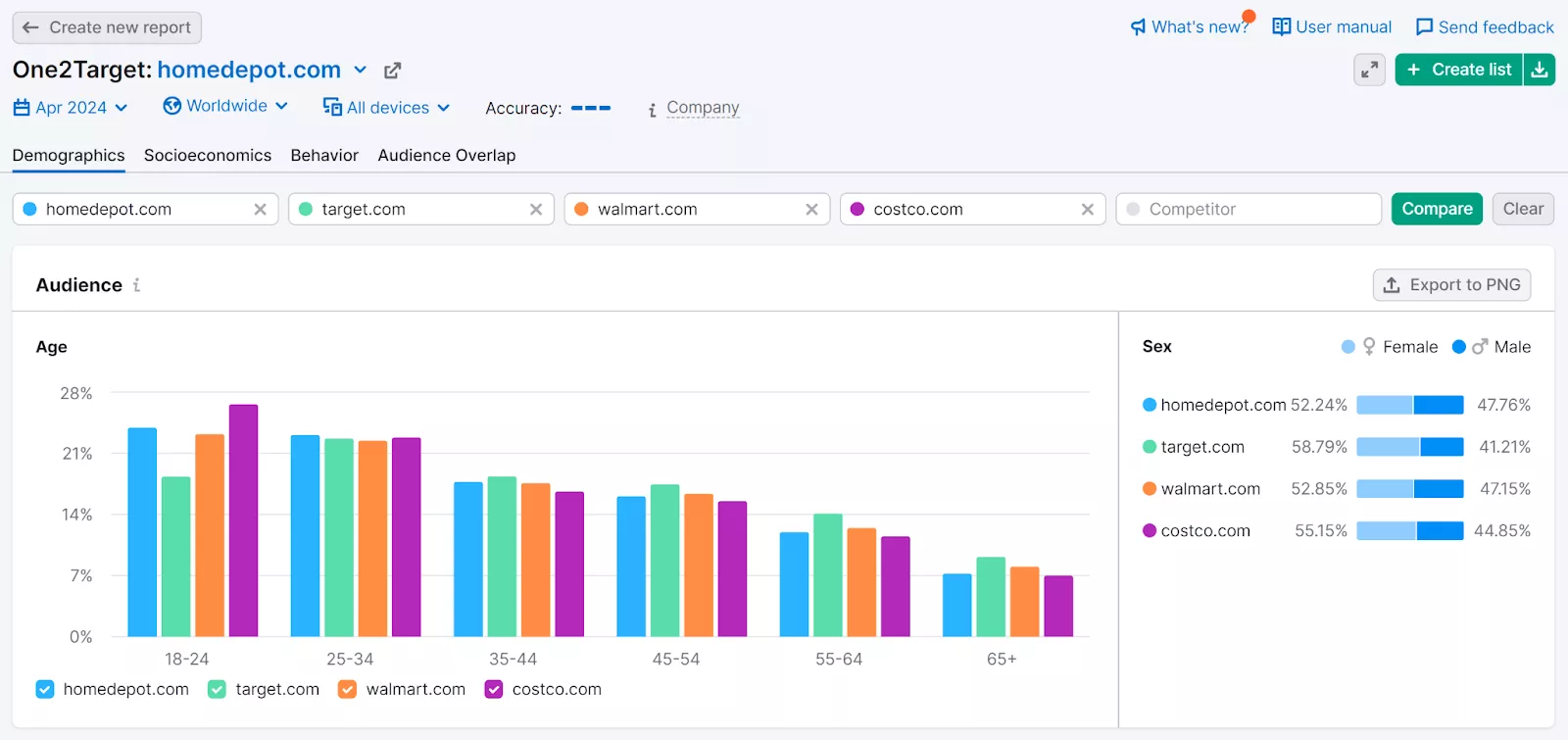Click the Male symbol in Sex legend
1568x740 pixels.
click(x=1480, y=347)
